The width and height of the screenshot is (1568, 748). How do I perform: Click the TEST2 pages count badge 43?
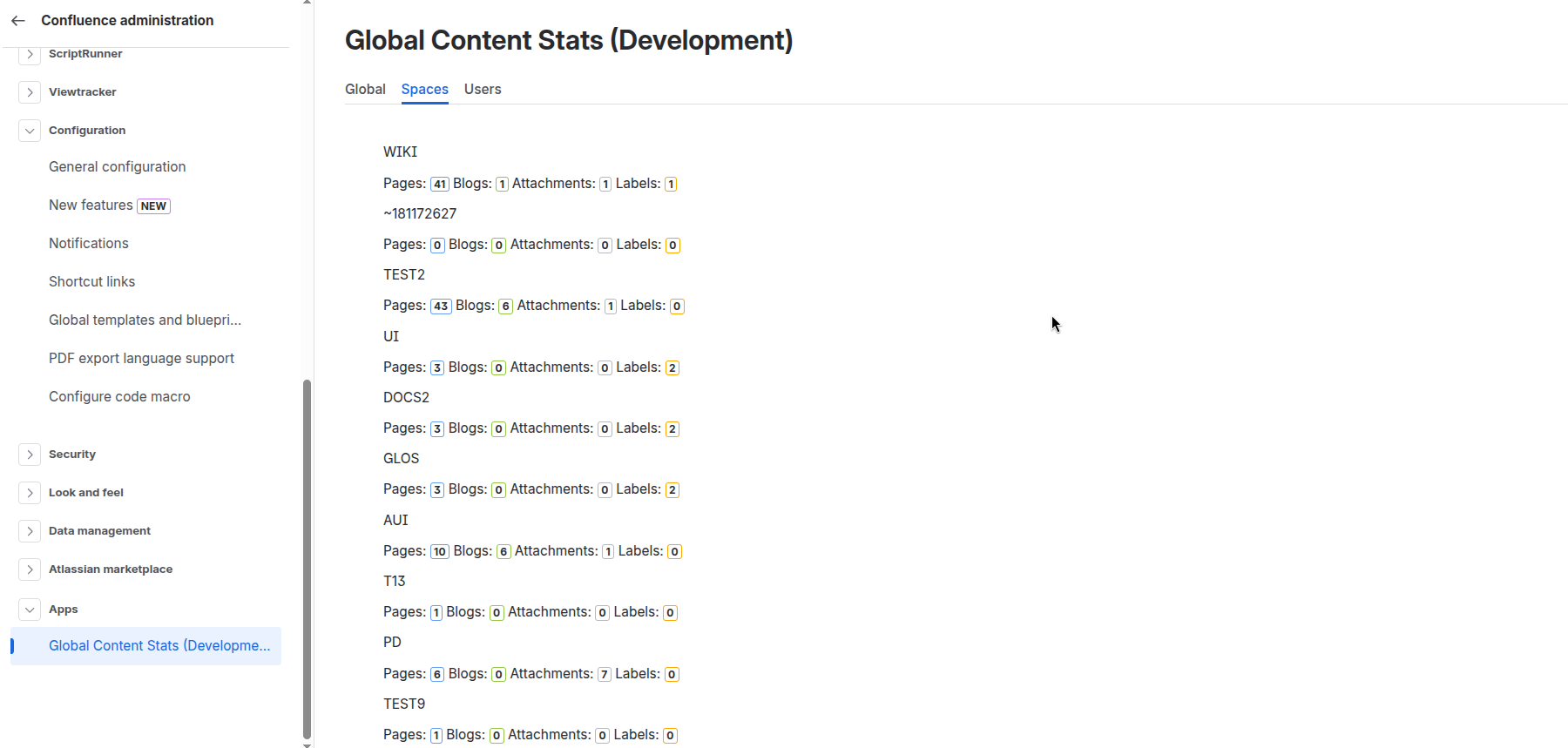[x=441, y=307]
